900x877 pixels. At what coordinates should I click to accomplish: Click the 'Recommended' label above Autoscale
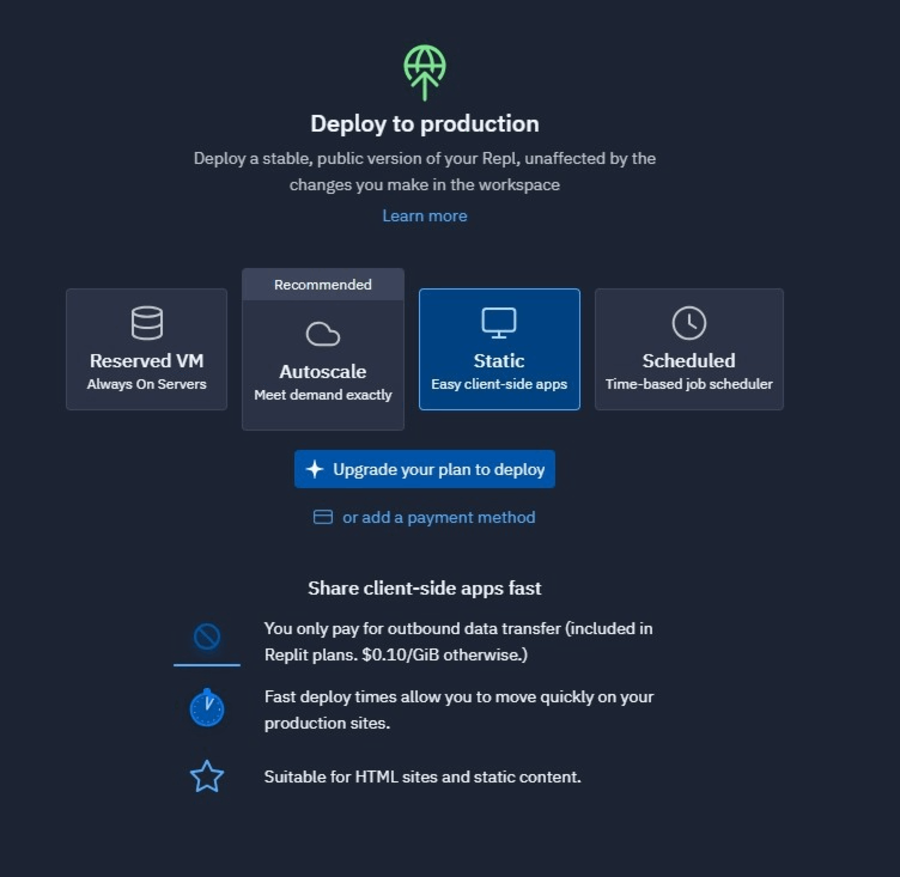tap(323, 285)
